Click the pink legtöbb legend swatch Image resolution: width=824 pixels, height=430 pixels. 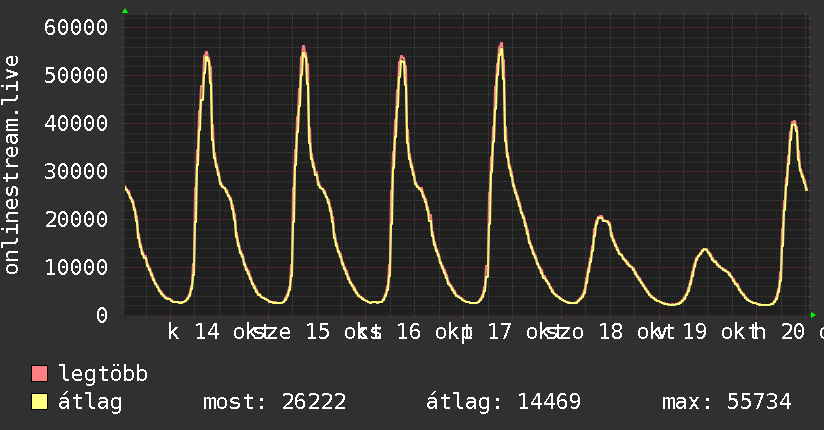(x=39, y=373)
